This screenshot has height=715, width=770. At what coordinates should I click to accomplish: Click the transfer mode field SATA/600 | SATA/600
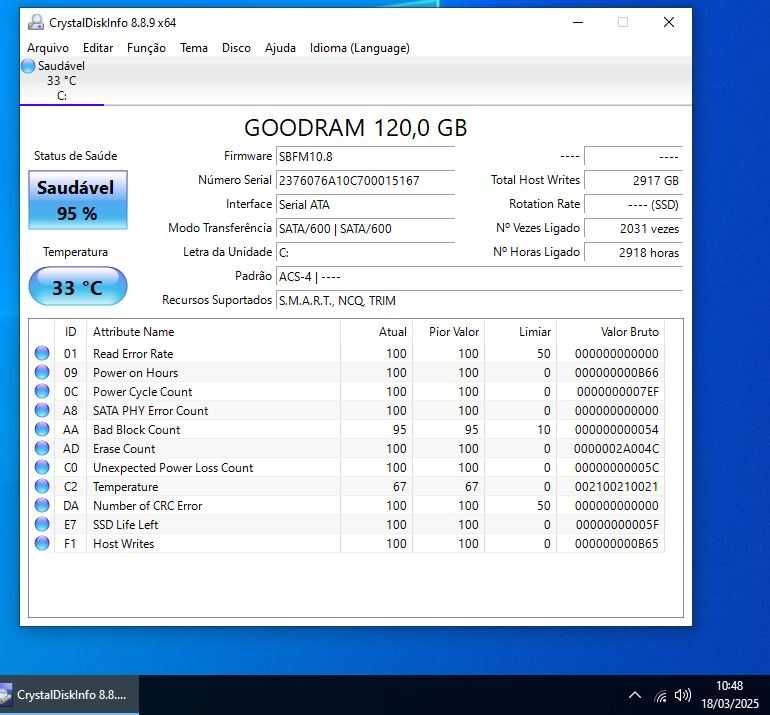[x=365, y=229]
